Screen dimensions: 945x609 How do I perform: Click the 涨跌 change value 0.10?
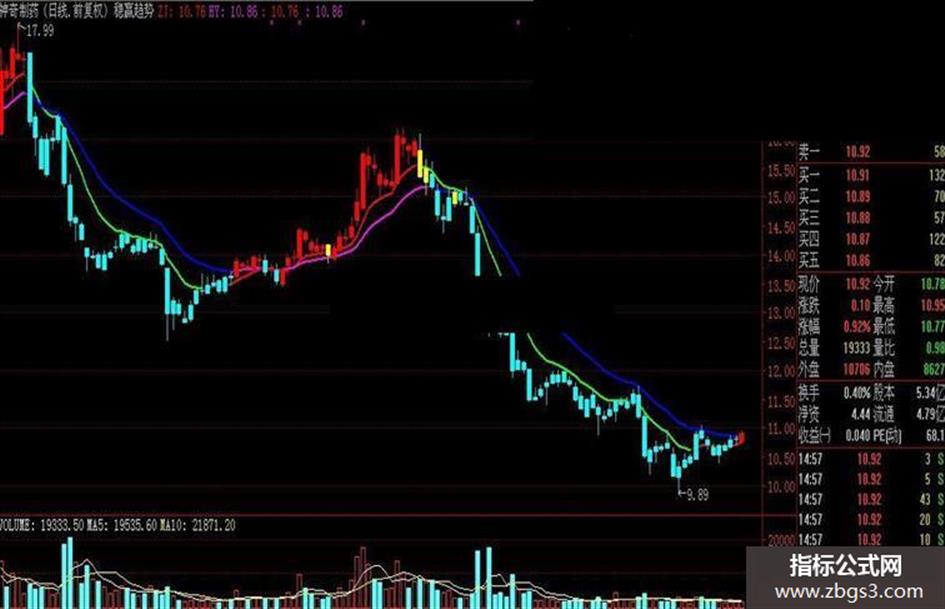pos(860,305)
